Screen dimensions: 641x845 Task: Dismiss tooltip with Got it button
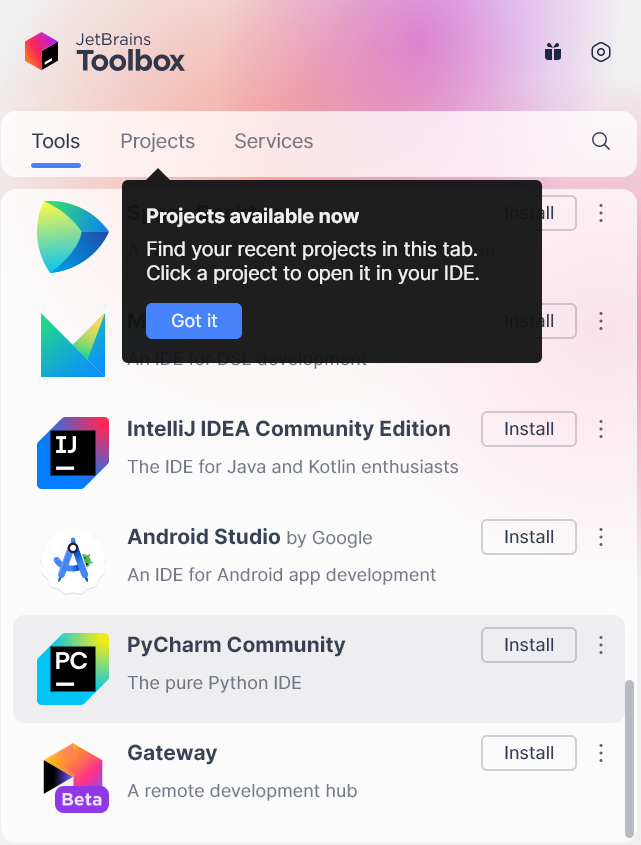point(194,321)
